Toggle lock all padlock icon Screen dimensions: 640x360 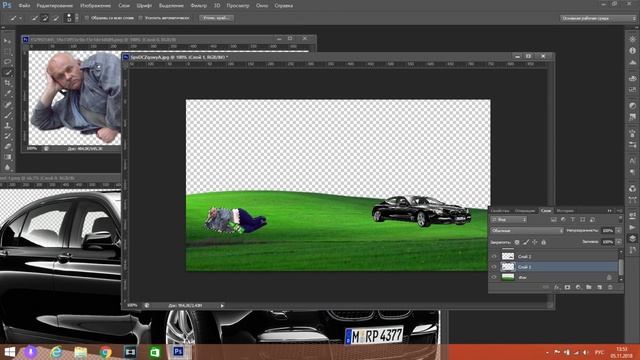tap(543, 242)
